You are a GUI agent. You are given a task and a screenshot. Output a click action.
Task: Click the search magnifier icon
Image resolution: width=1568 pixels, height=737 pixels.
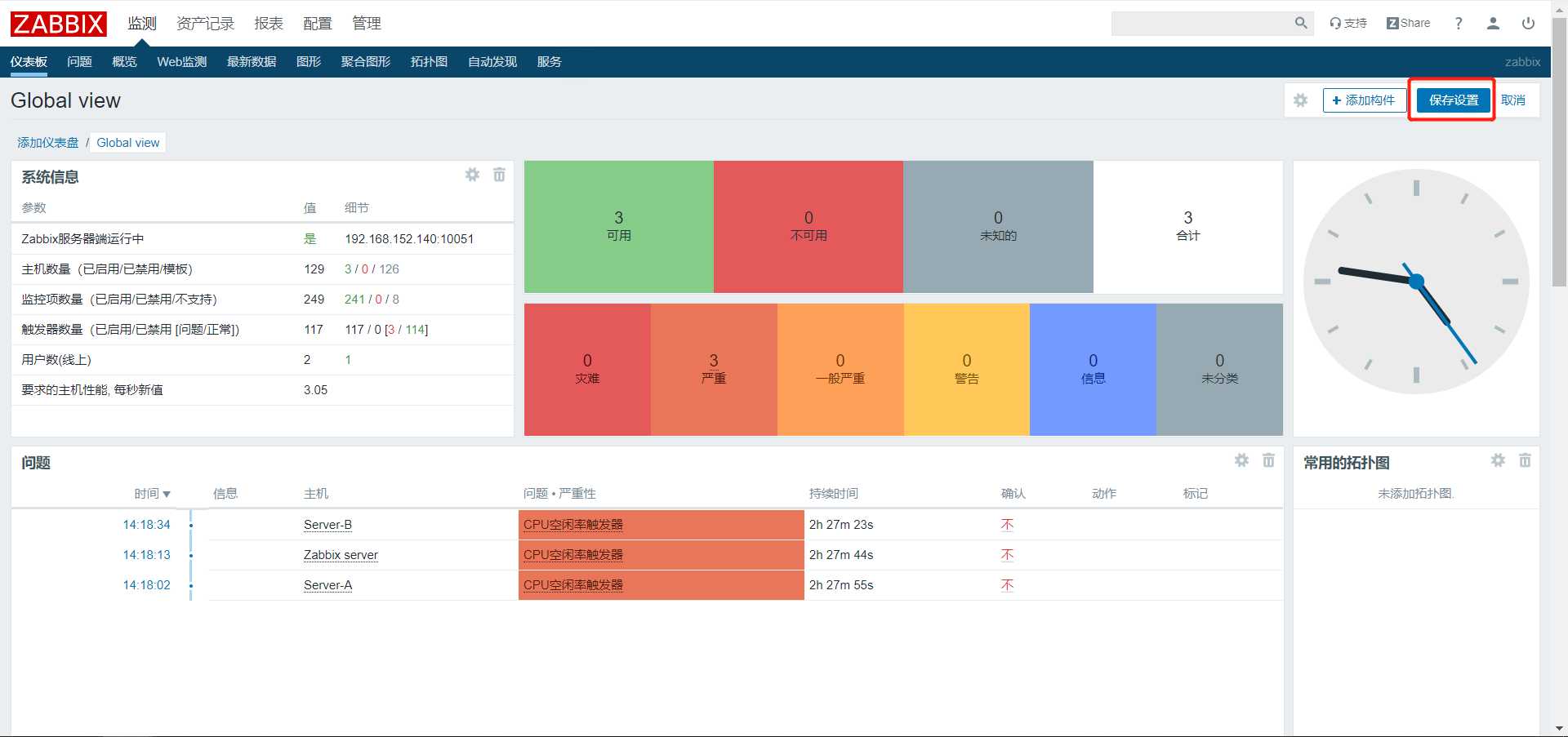click(x=1301, y=23)
